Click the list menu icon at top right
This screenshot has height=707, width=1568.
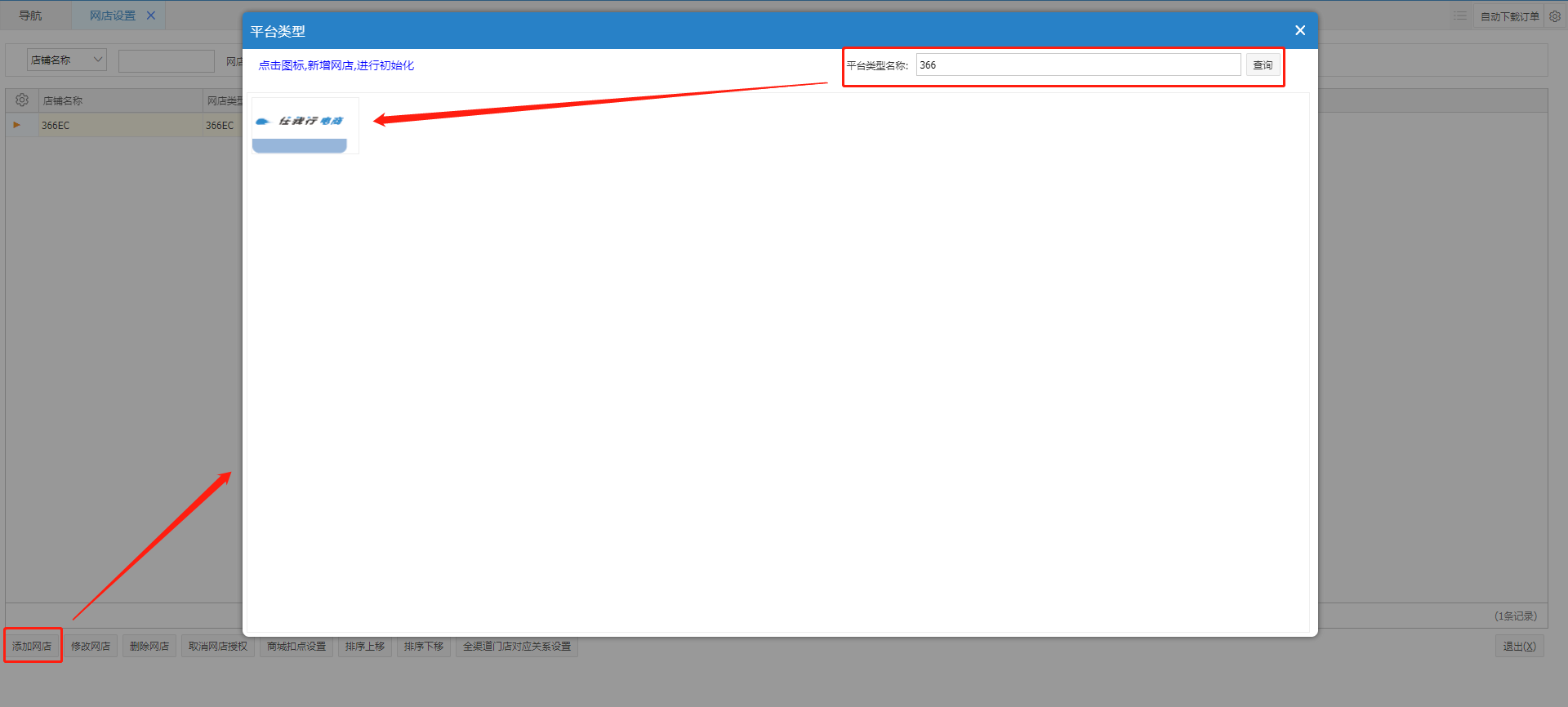[1460, 16]
